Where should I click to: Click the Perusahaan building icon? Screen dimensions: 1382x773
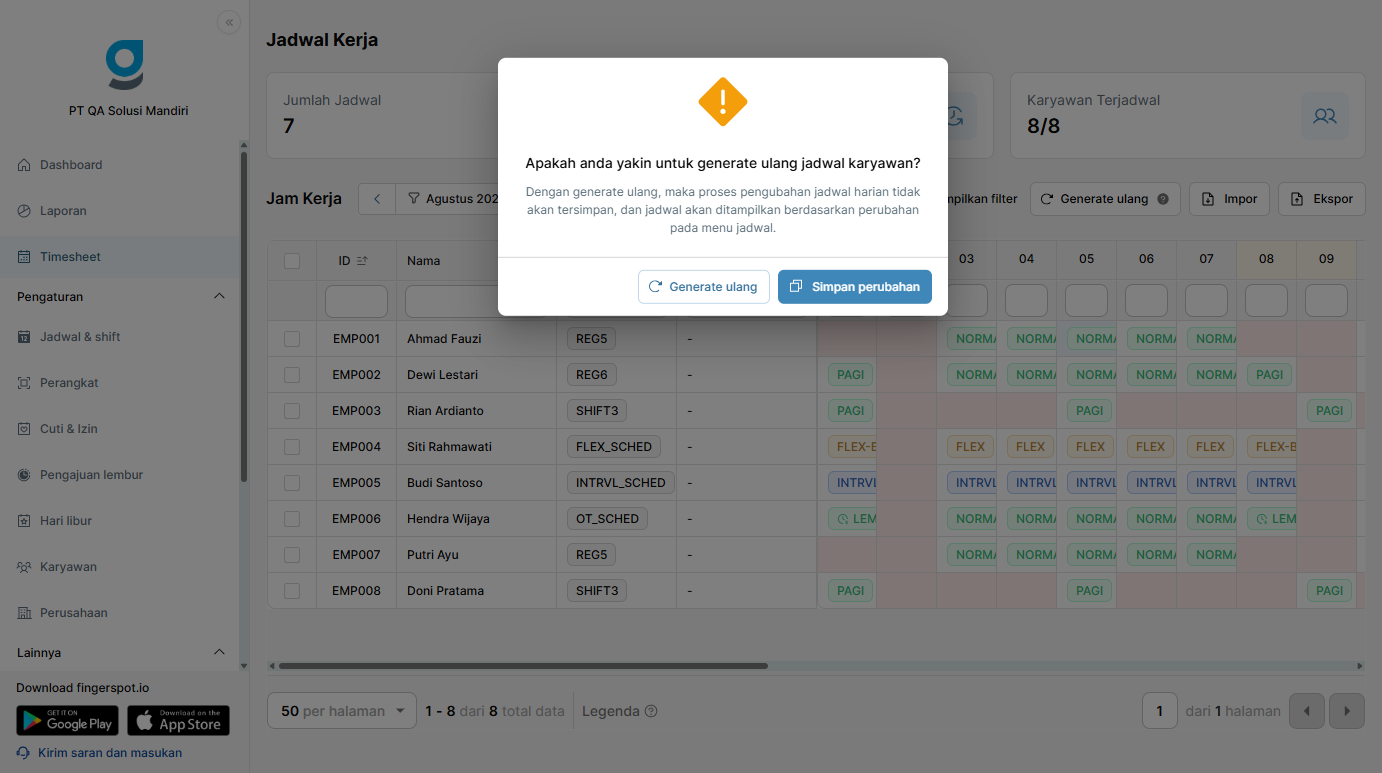[25, 613]
